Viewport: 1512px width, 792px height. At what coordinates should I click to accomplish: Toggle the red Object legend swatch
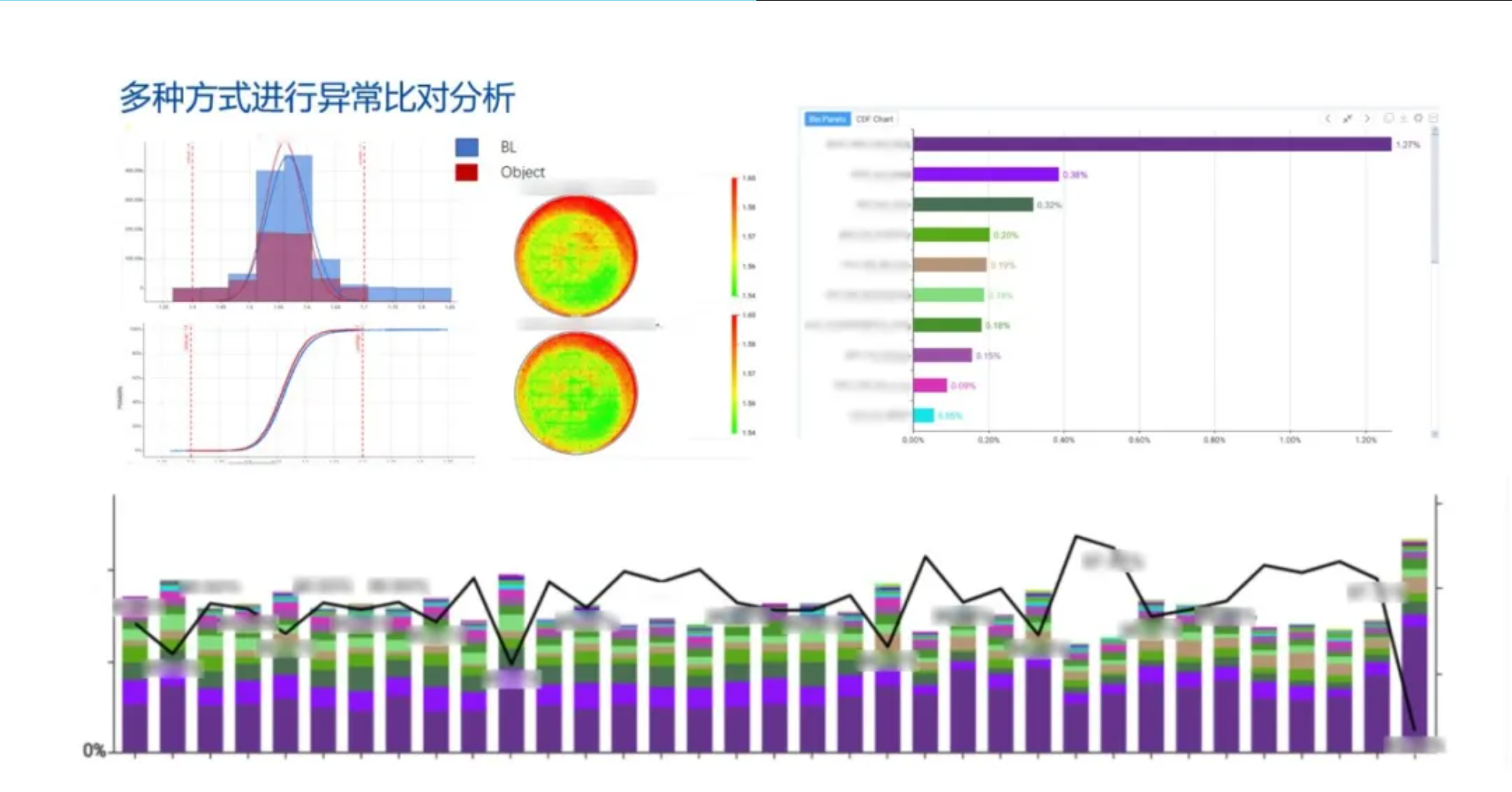tap(466, 173)
